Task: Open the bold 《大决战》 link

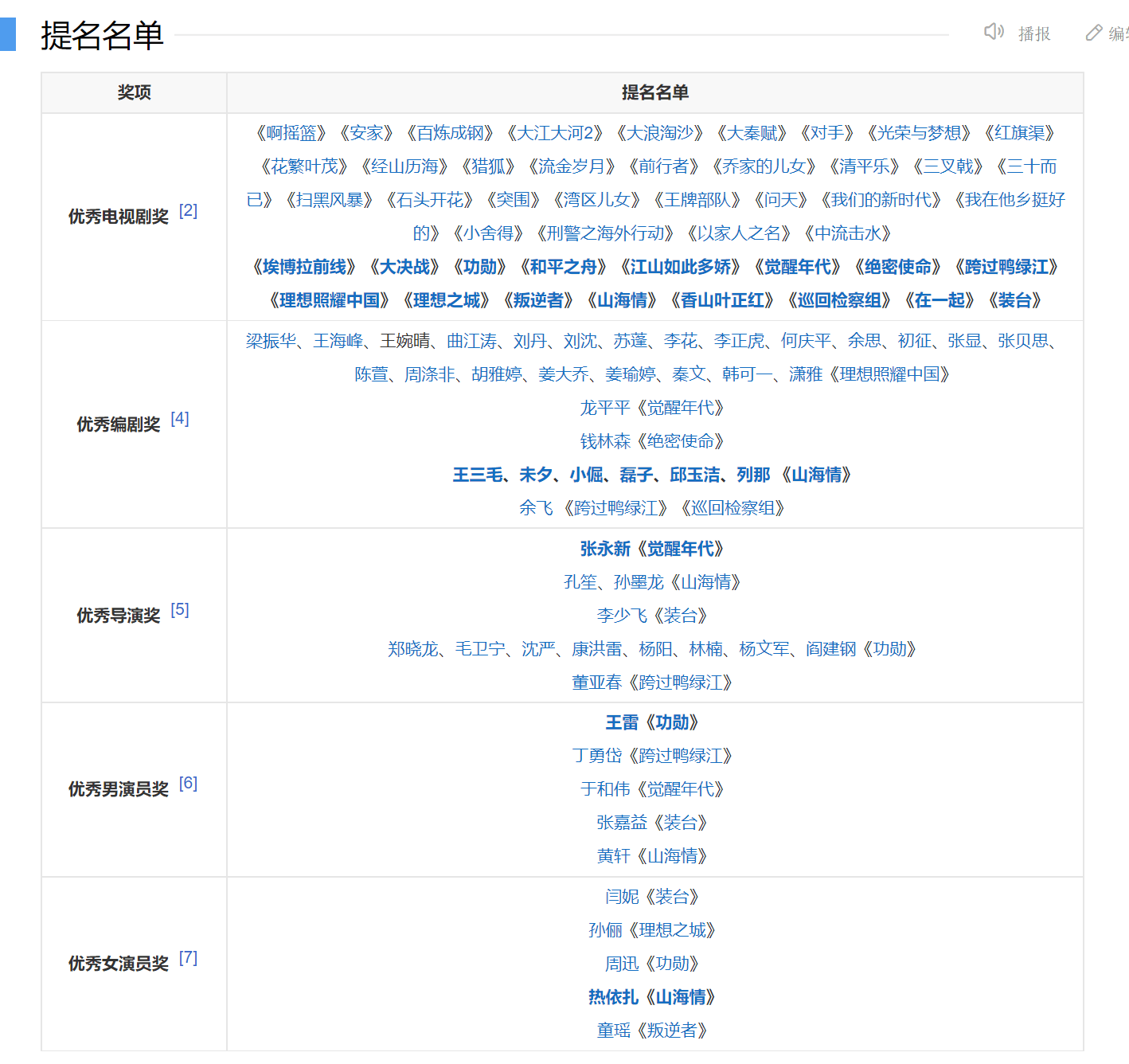Action: (x=404, y=267)
